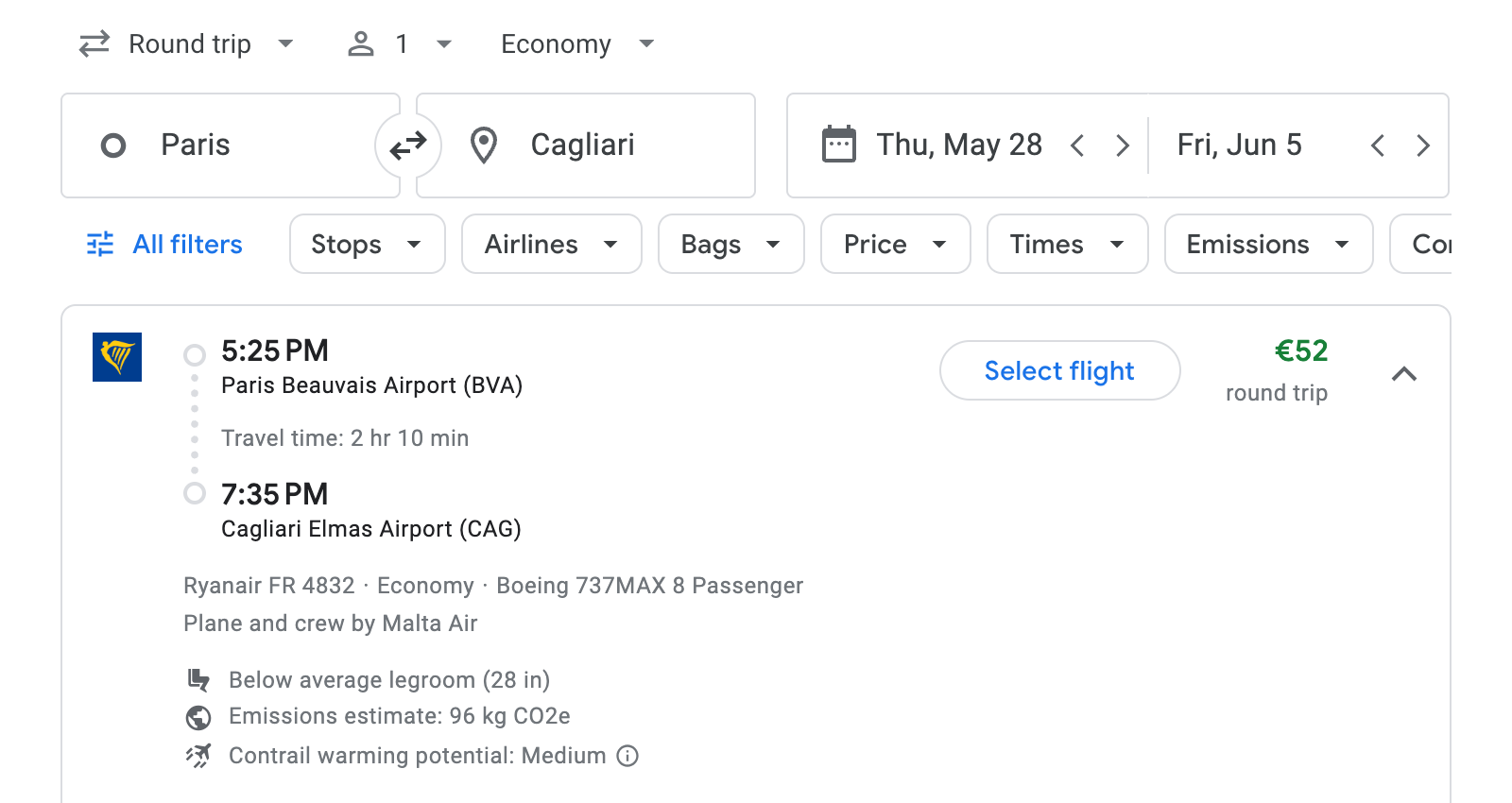This screenshot has width=1512, height=803.
Task: Collapse the Ryanair flight details card
Action: (x=1405, y=374)
